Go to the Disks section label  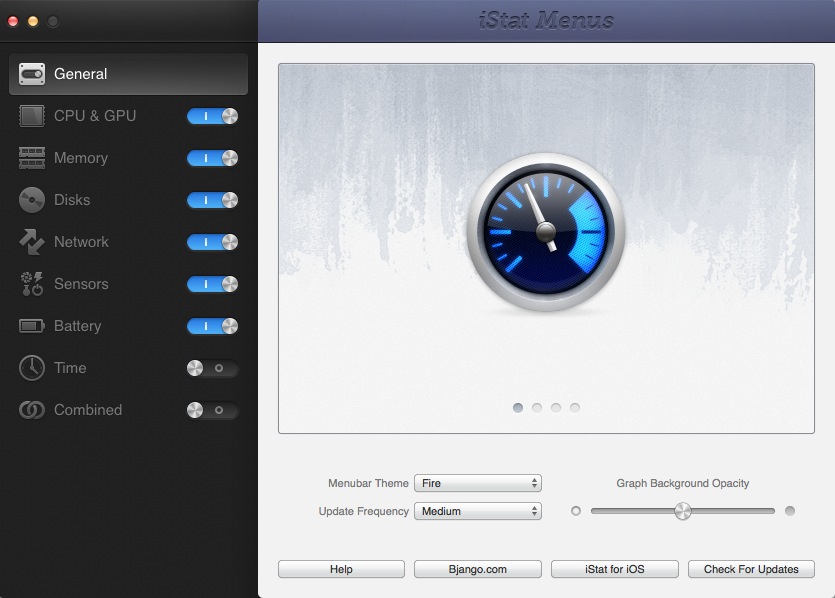click(72, 200)
